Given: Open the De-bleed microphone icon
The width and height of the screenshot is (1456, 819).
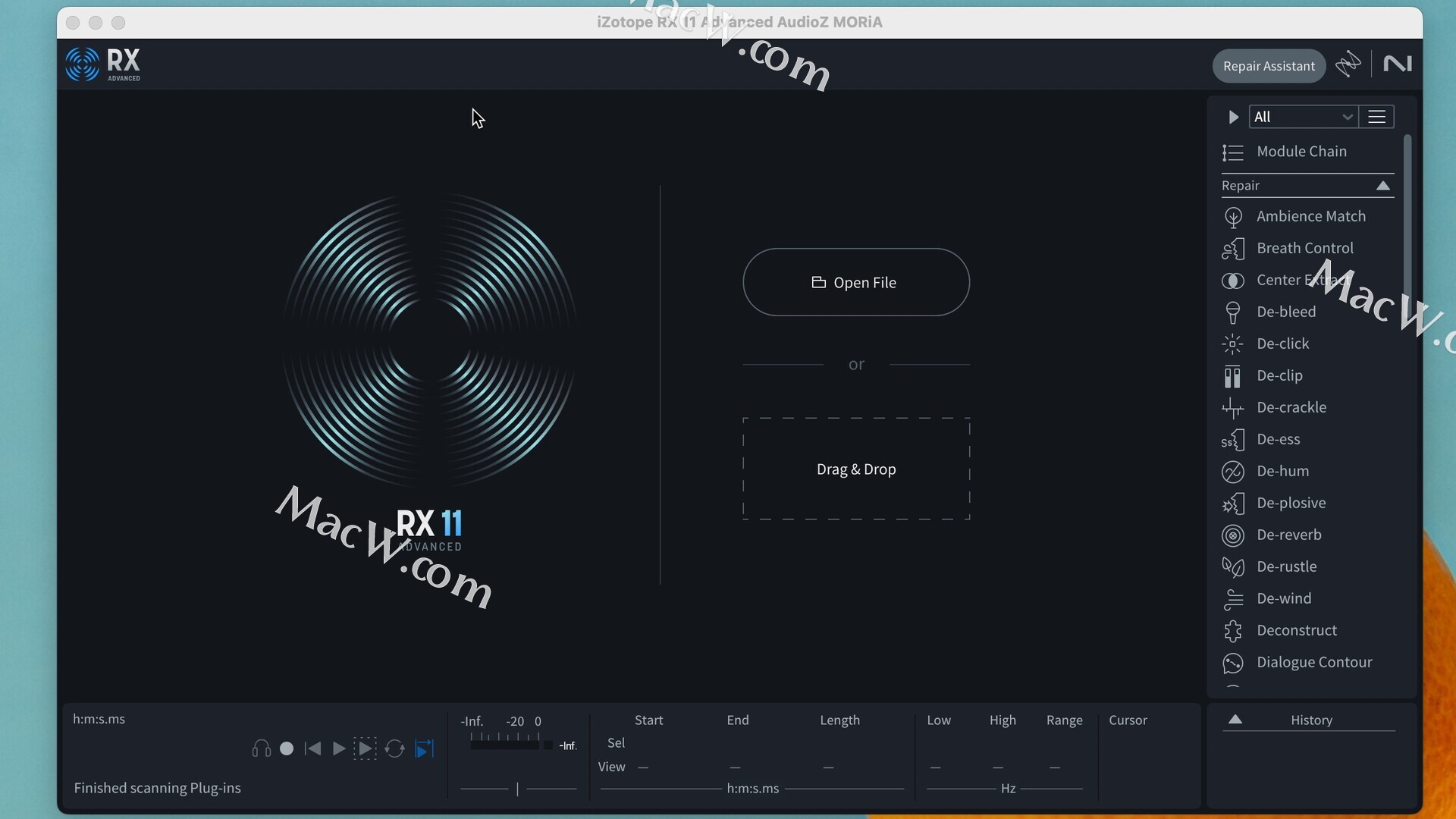Looking at the screenshot, I should (x=1233, y=312).
